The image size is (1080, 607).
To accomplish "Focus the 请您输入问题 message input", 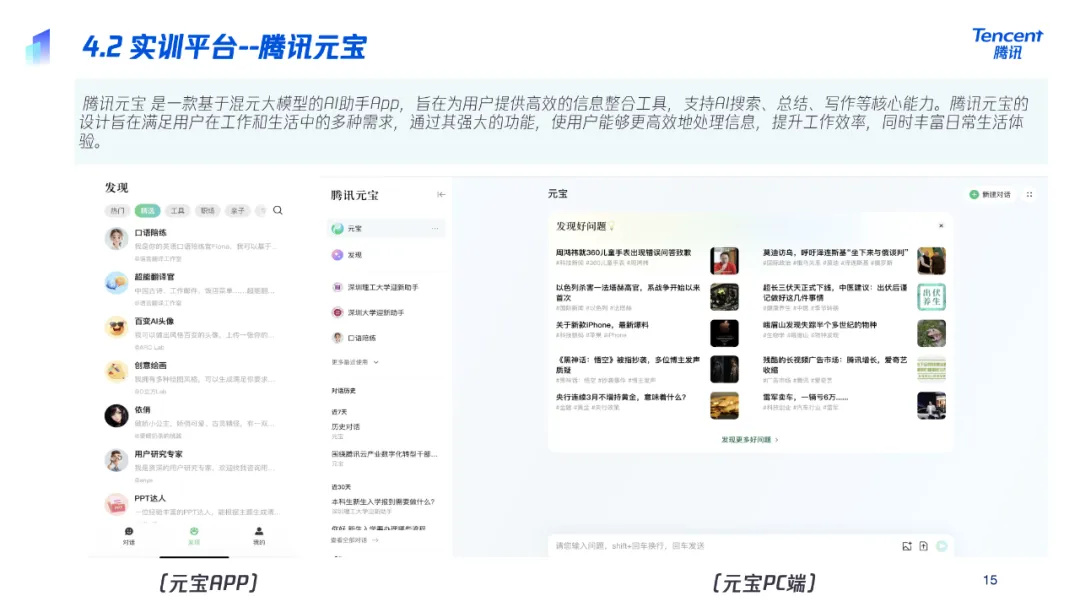I will [x=723, y=546].
